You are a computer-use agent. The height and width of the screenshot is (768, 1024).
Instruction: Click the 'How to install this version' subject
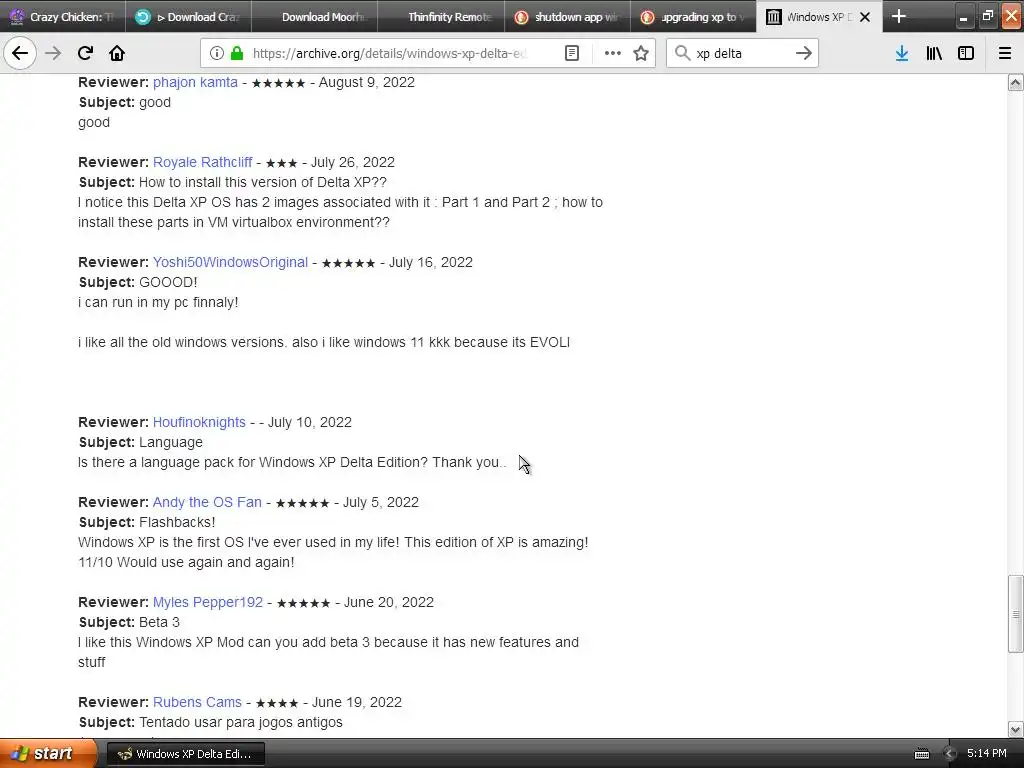coord(263,182)
